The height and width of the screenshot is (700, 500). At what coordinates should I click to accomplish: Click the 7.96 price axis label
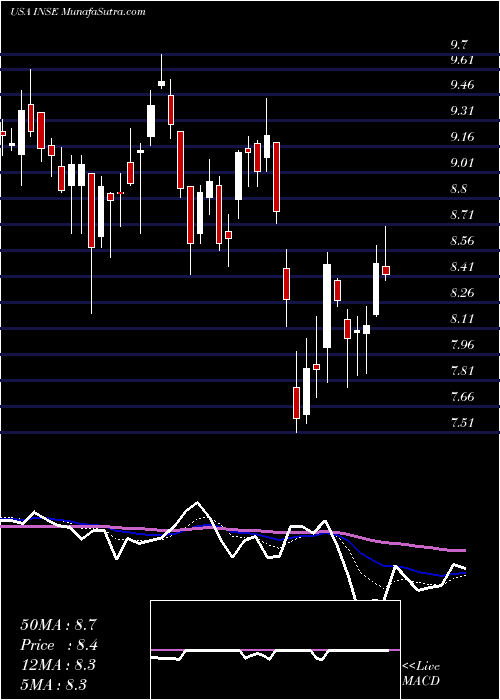[x=462, y=345]
